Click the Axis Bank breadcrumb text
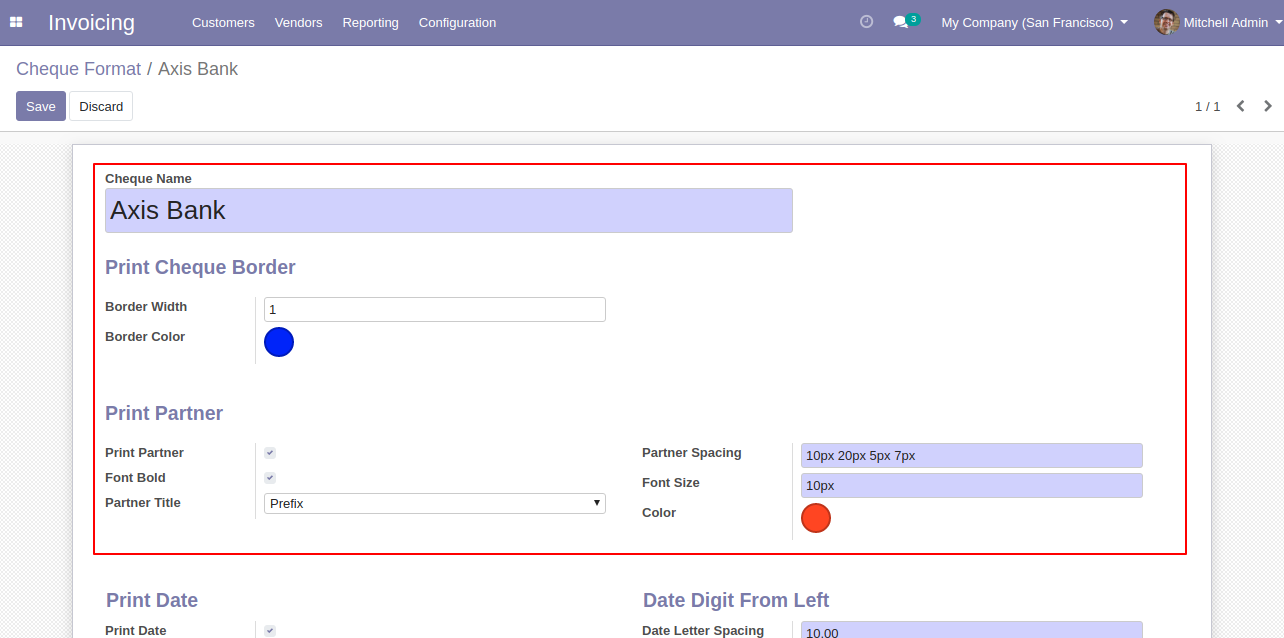1284x638 pixels. point(198,69)
